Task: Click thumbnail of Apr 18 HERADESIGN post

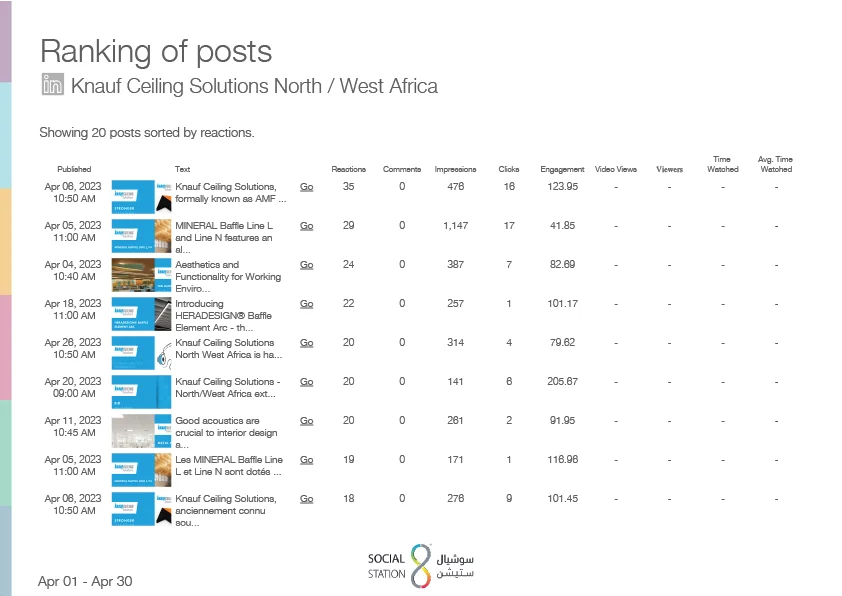Action: 141,314
